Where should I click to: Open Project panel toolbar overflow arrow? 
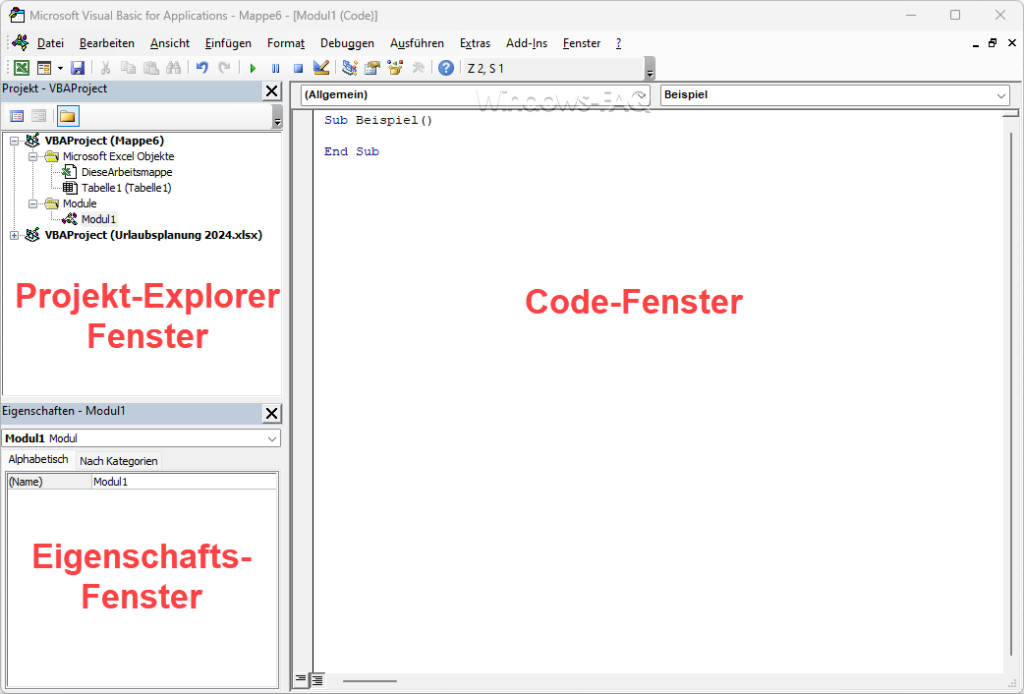[x=277, y=118]
